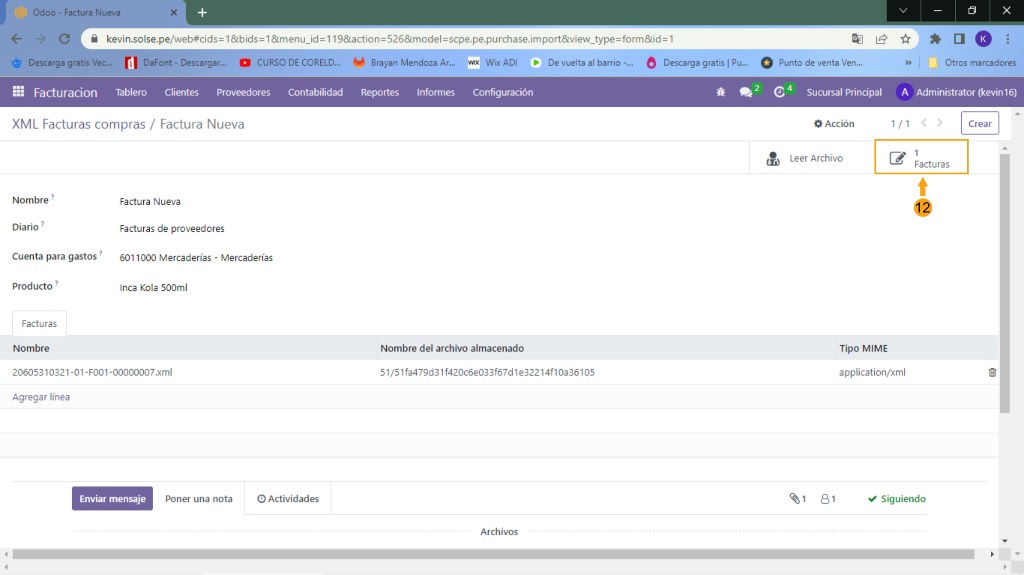Image resolution: width=1024 pixels, height=575 pixels.
Task: Toggle the Siguiendo follow status
Action: (896, 498)
